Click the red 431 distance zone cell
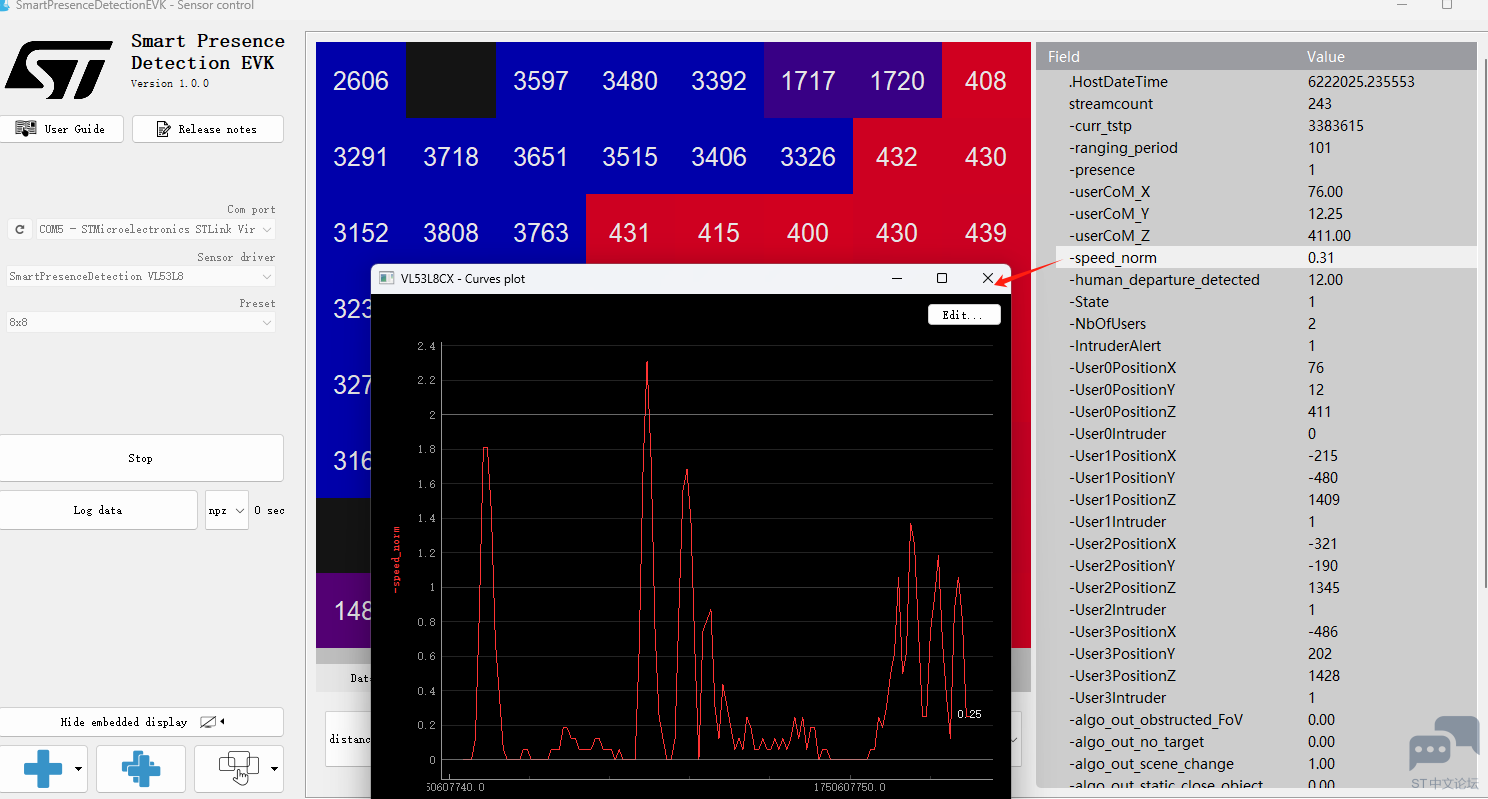 pyautogui.click(x=629, y=233)
